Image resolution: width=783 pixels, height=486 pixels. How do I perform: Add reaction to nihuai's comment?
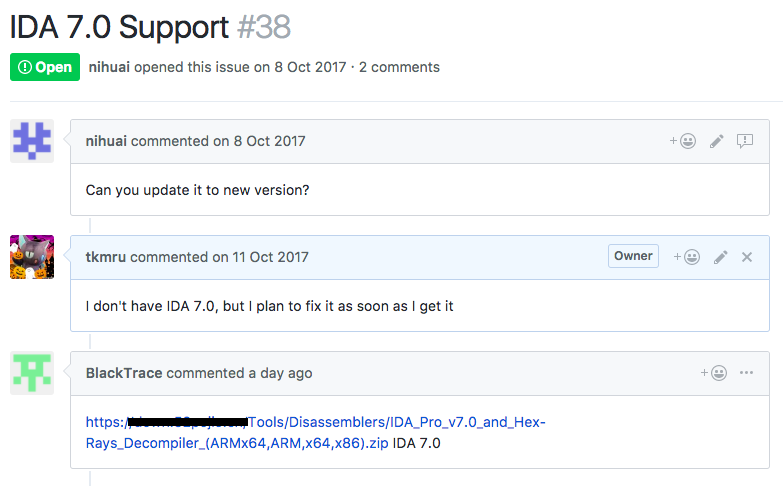tap(683, 141)
